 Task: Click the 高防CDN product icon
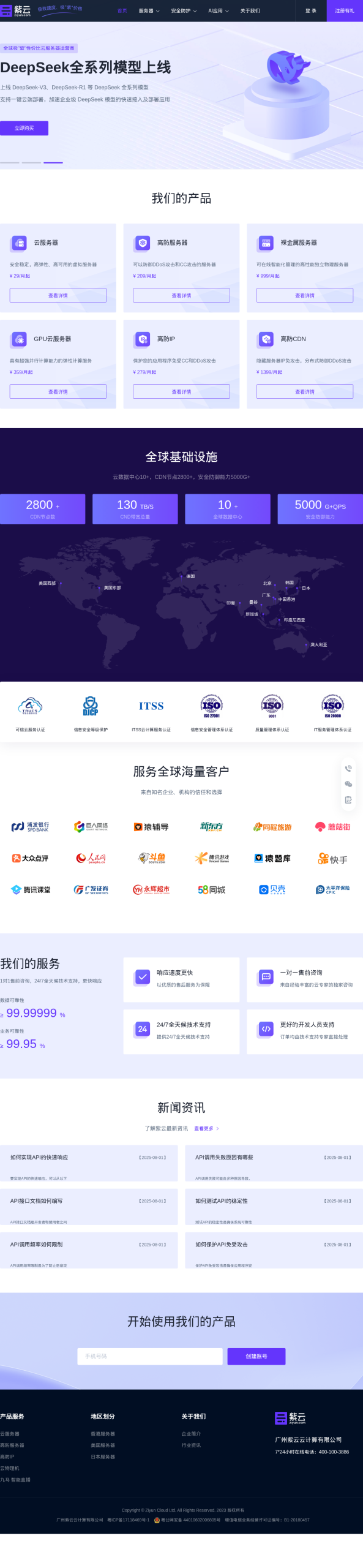[266, 339]
